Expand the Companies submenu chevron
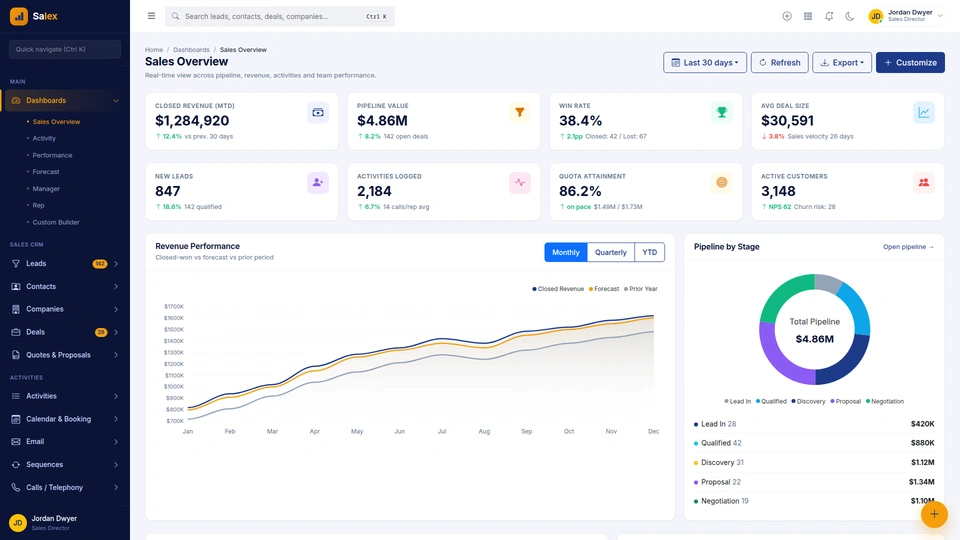960x540 pixels. (x=116, y=309)
